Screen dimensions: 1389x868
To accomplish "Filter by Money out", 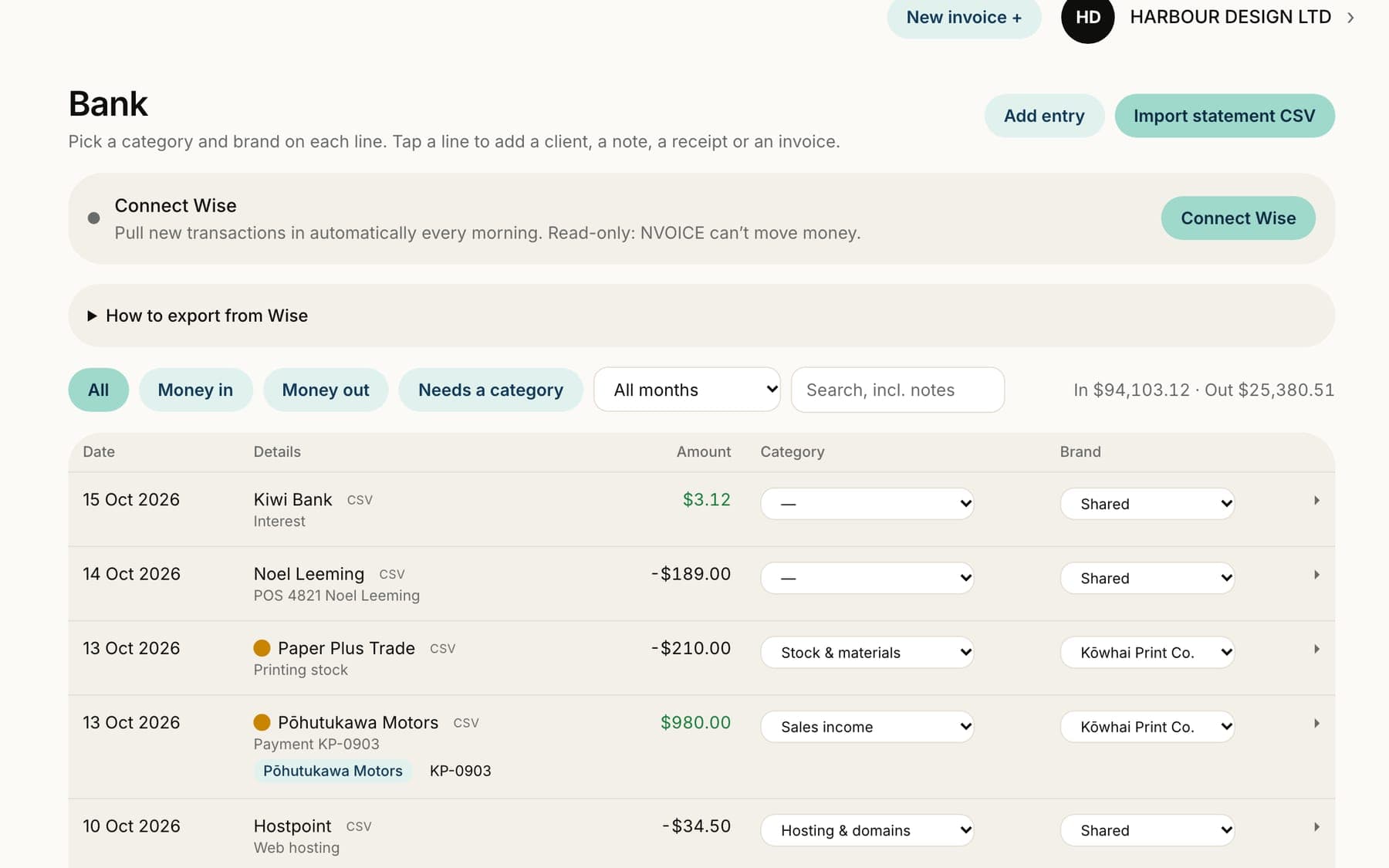I will coord(326,390).
